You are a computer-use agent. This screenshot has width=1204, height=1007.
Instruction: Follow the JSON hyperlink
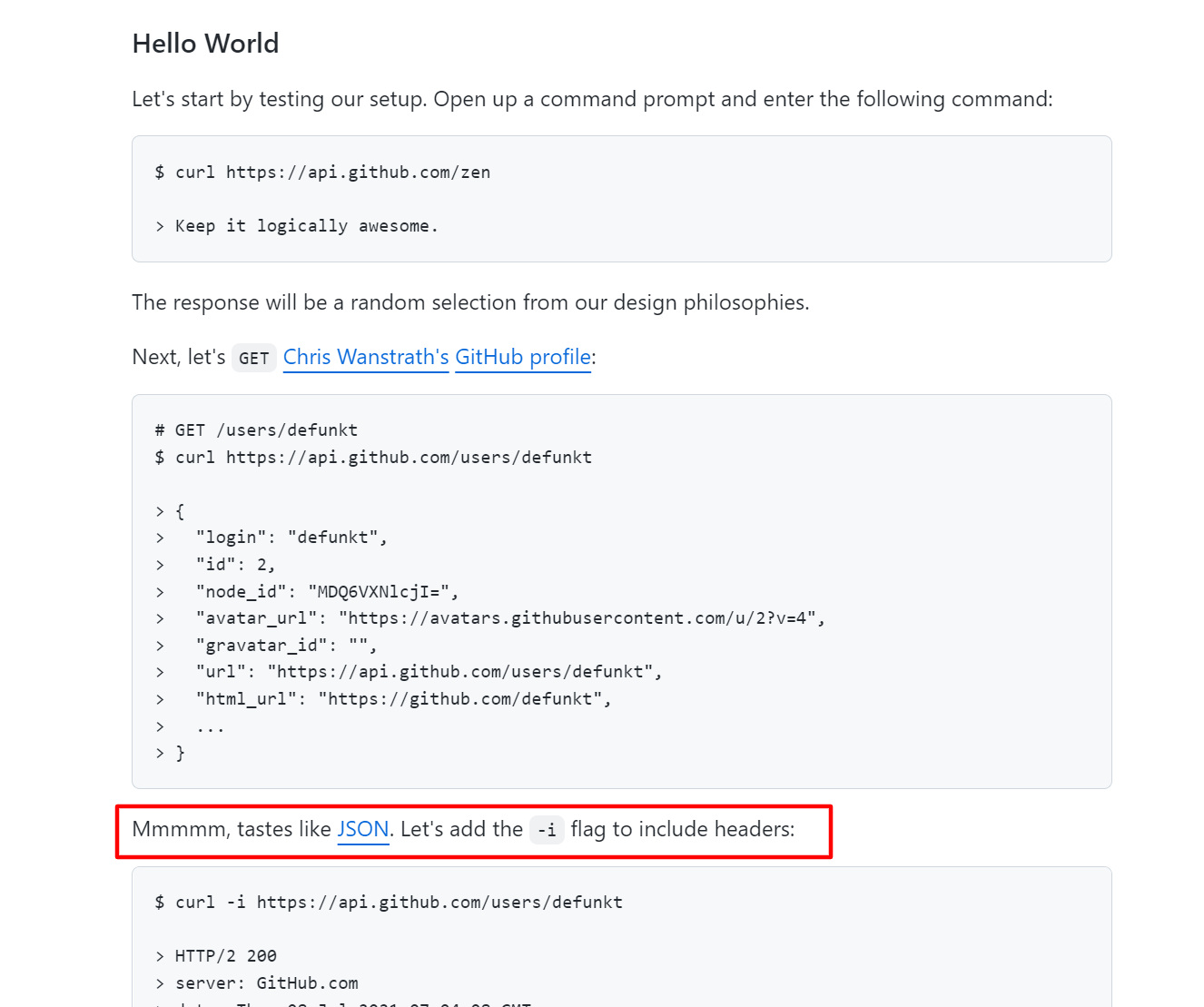pyautogui.click(x=362, y=829)
